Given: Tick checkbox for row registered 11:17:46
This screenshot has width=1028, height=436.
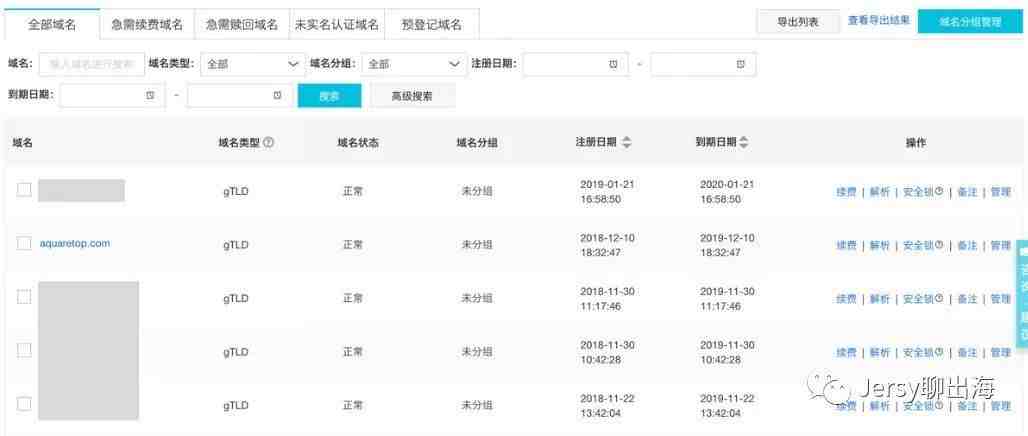Looking at the screenshot, I should click(x=24, y=297).
